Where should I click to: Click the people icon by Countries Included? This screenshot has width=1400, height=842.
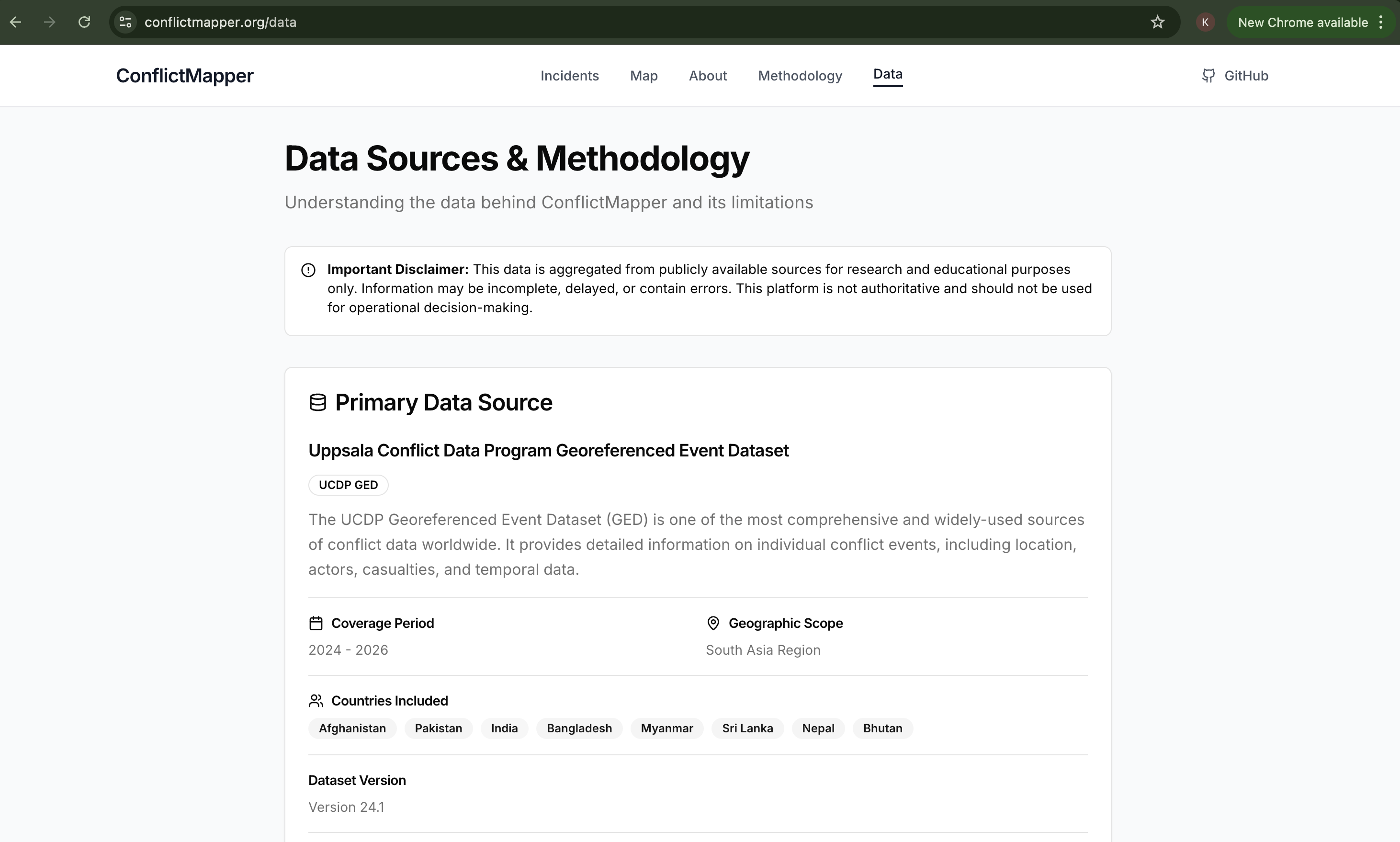[316, 701]
